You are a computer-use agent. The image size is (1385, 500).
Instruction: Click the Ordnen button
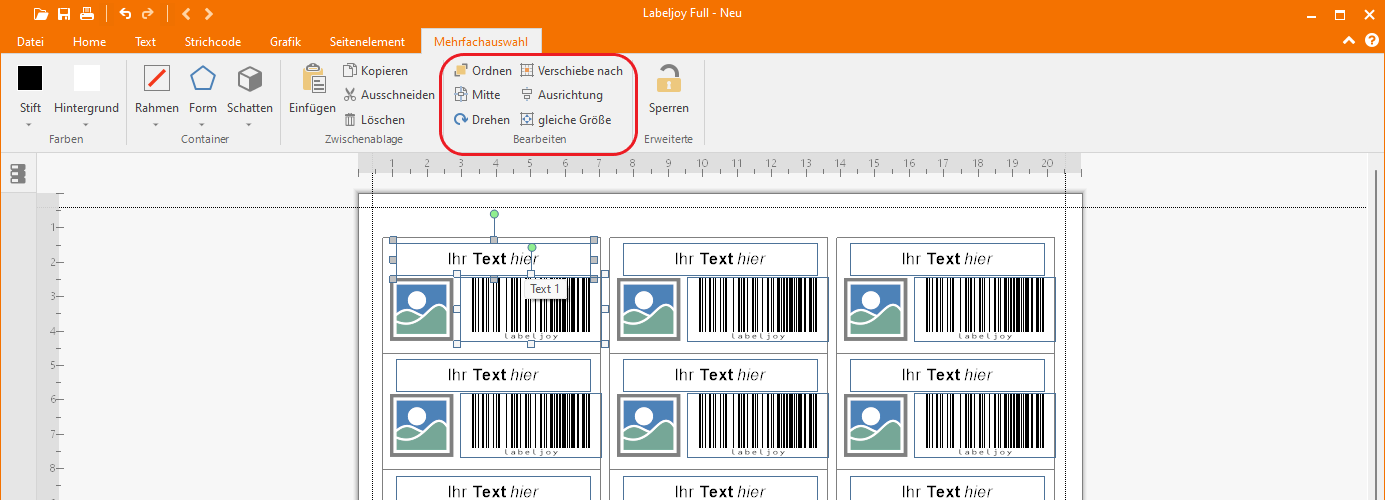tap(483, 71)
